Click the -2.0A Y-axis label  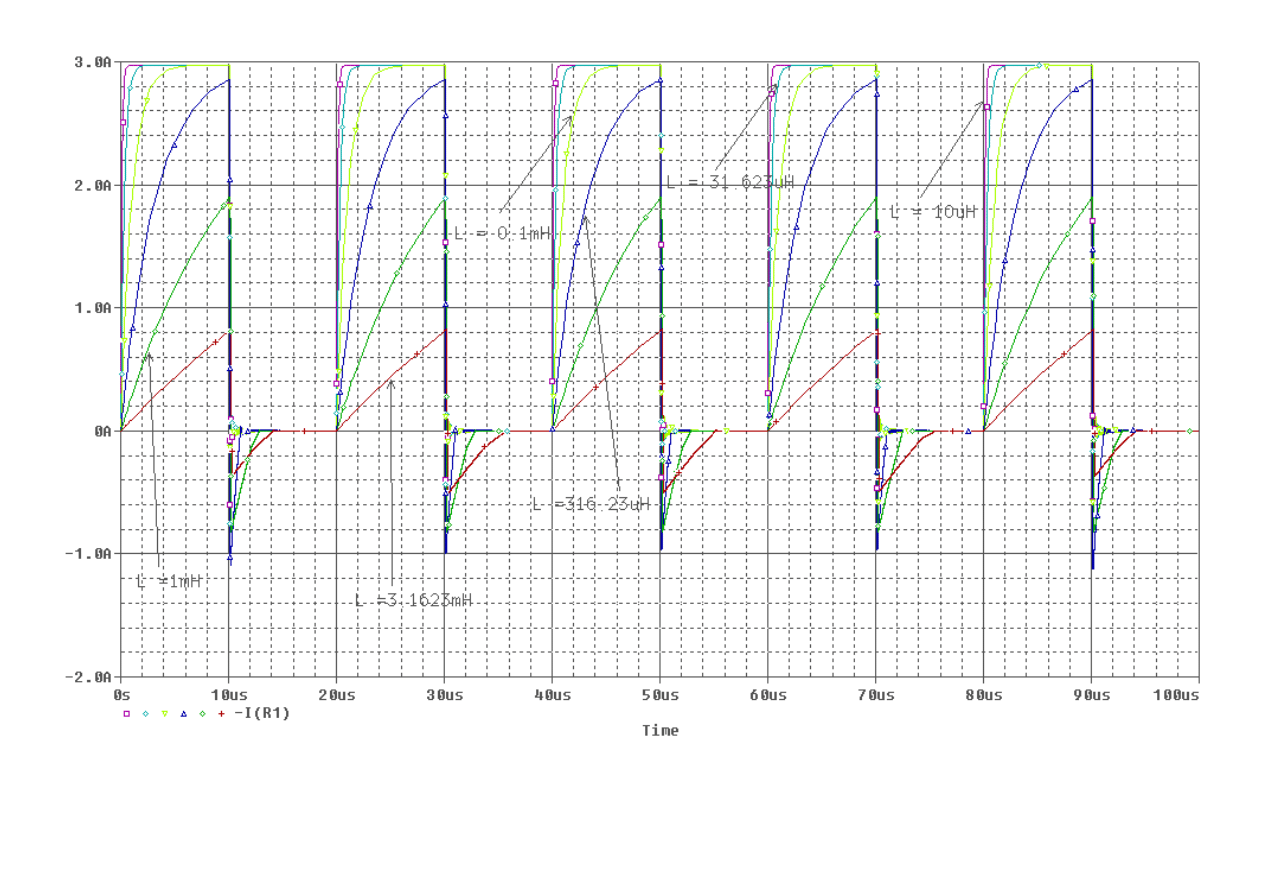tap(89, 677)
